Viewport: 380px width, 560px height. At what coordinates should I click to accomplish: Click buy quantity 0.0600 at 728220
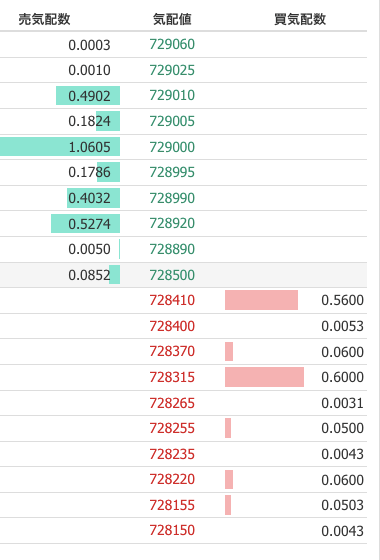342,480
